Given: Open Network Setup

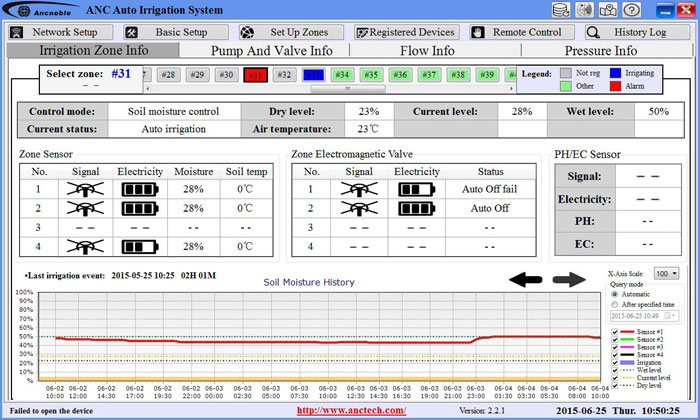Looking at the screenshot, I should pyautogui.click(x=61, y=32).
